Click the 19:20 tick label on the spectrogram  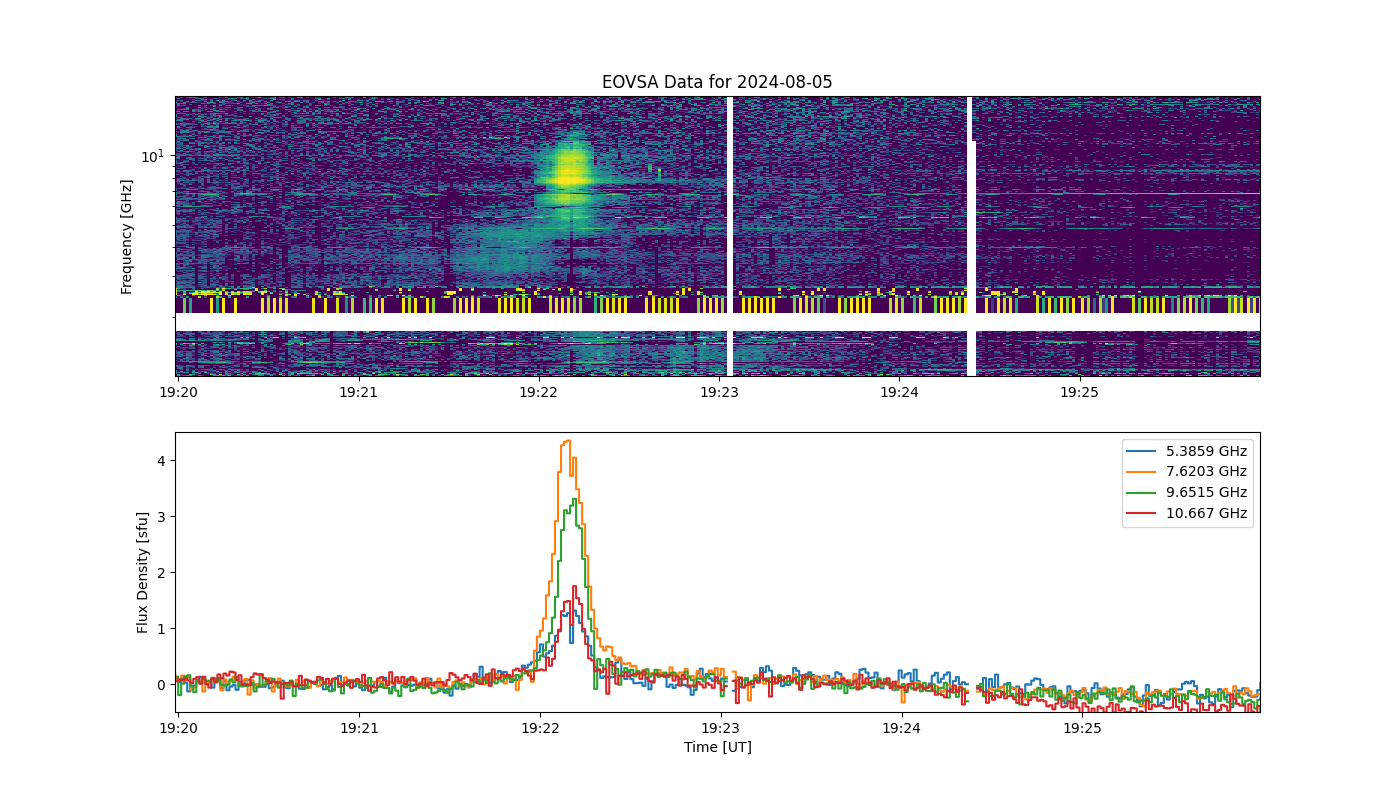[x=178, y=392]
